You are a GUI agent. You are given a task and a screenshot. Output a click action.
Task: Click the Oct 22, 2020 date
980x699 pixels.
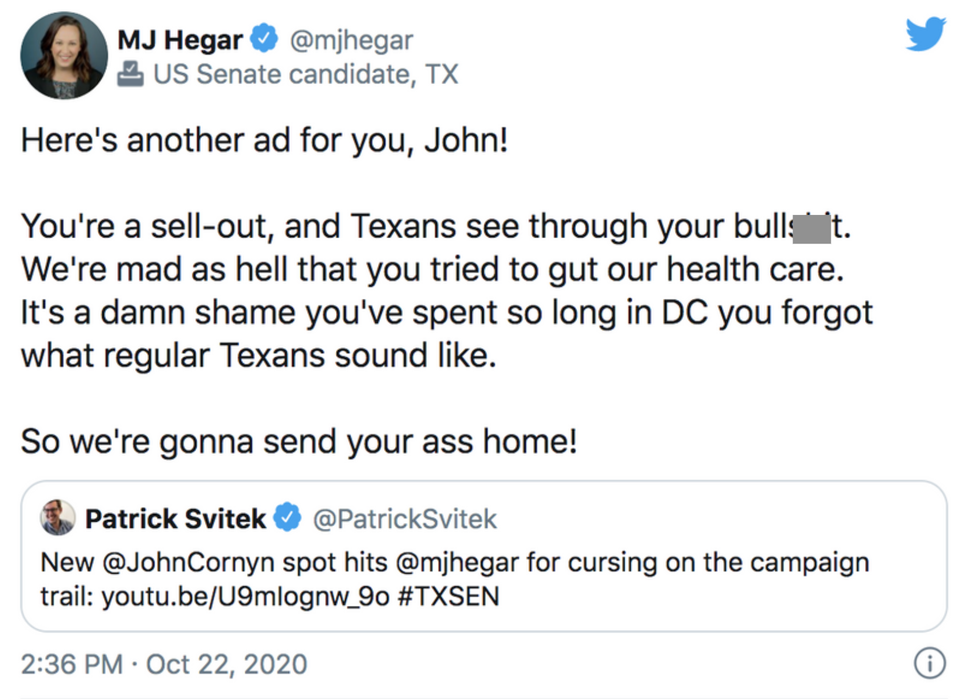[227, 664]
